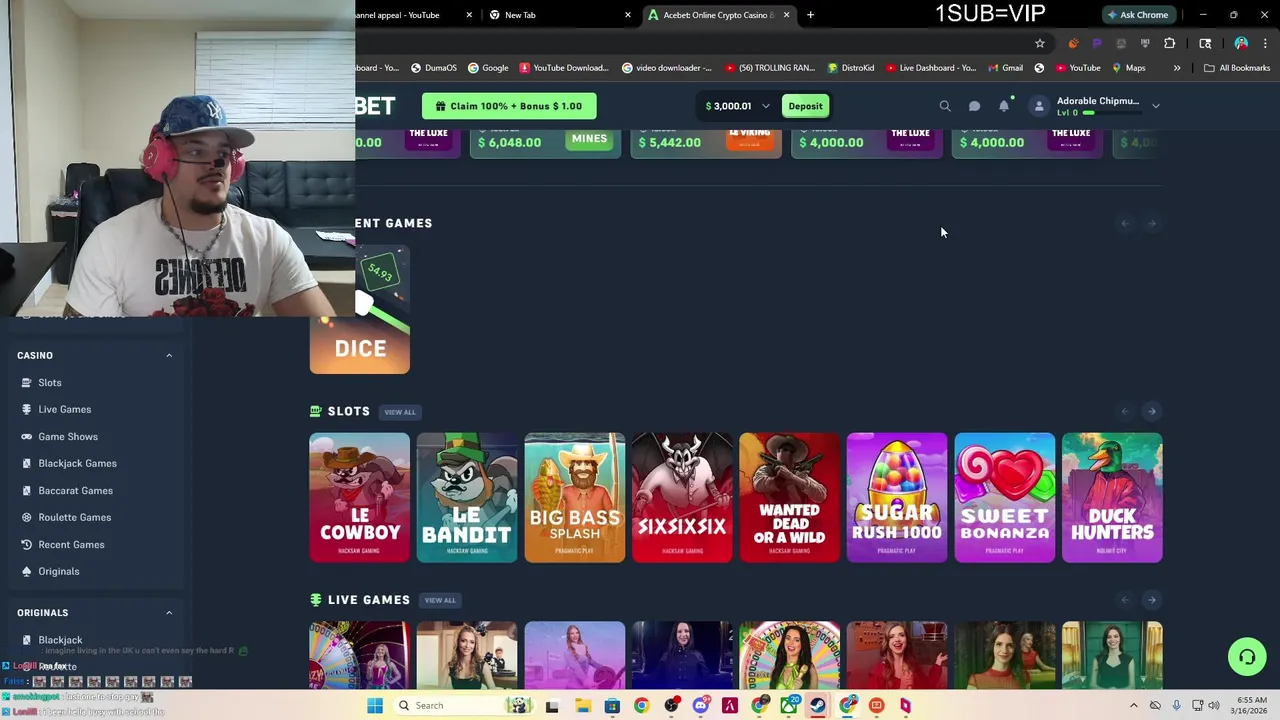
Task: Claim the 100% bonus button
Action: [509, 106]
